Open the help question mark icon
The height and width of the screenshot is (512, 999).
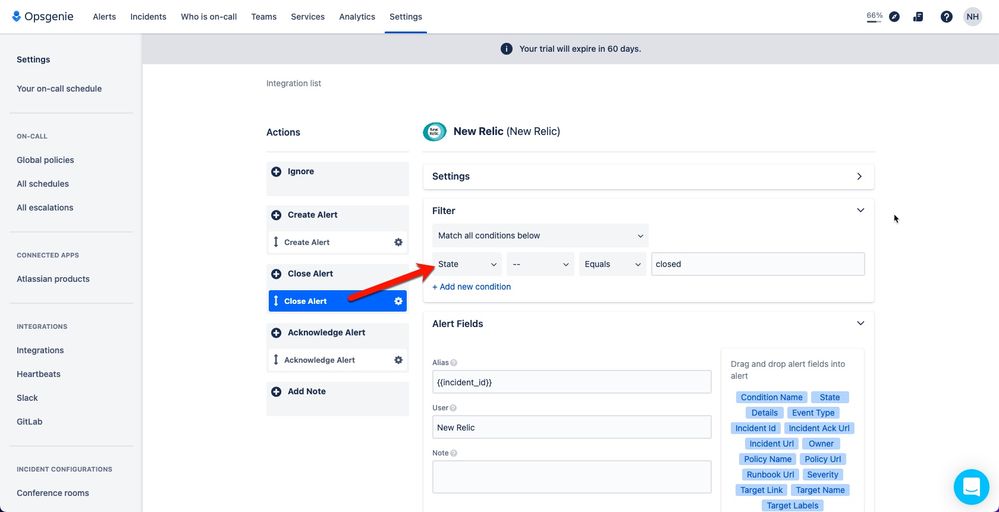pos(946,17)
